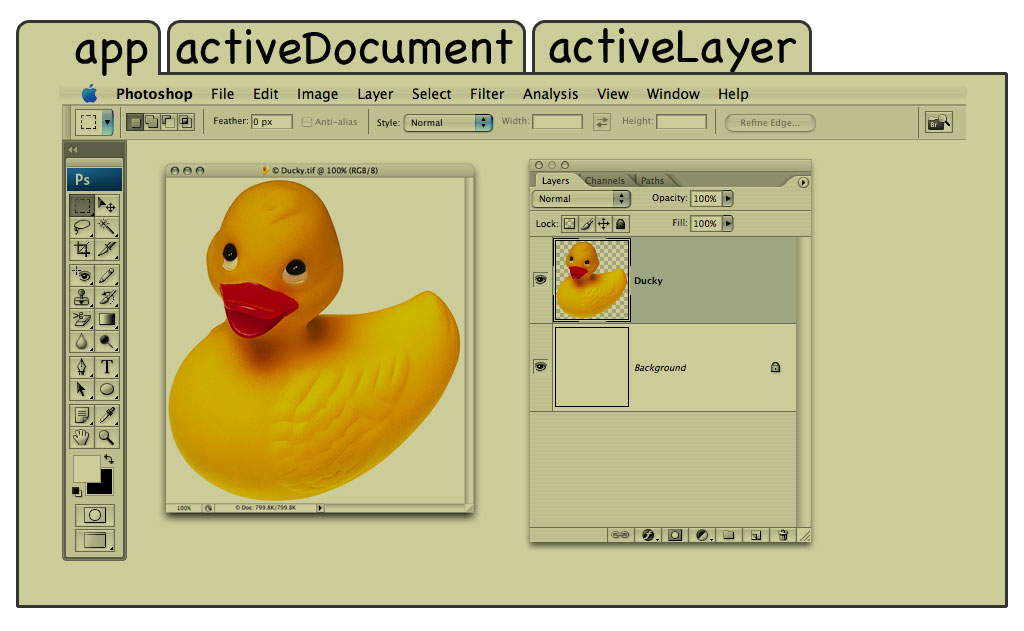Screen dimensions: 1024x631
Task: Add a layer mask
Action: click(x=675, y=535)
